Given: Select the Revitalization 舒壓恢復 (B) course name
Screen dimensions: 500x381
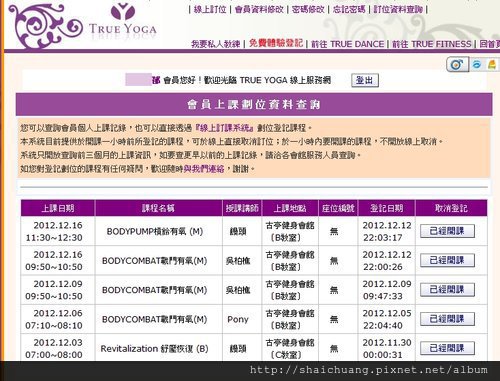Looking at the screenshot, I should pos(154,349).
